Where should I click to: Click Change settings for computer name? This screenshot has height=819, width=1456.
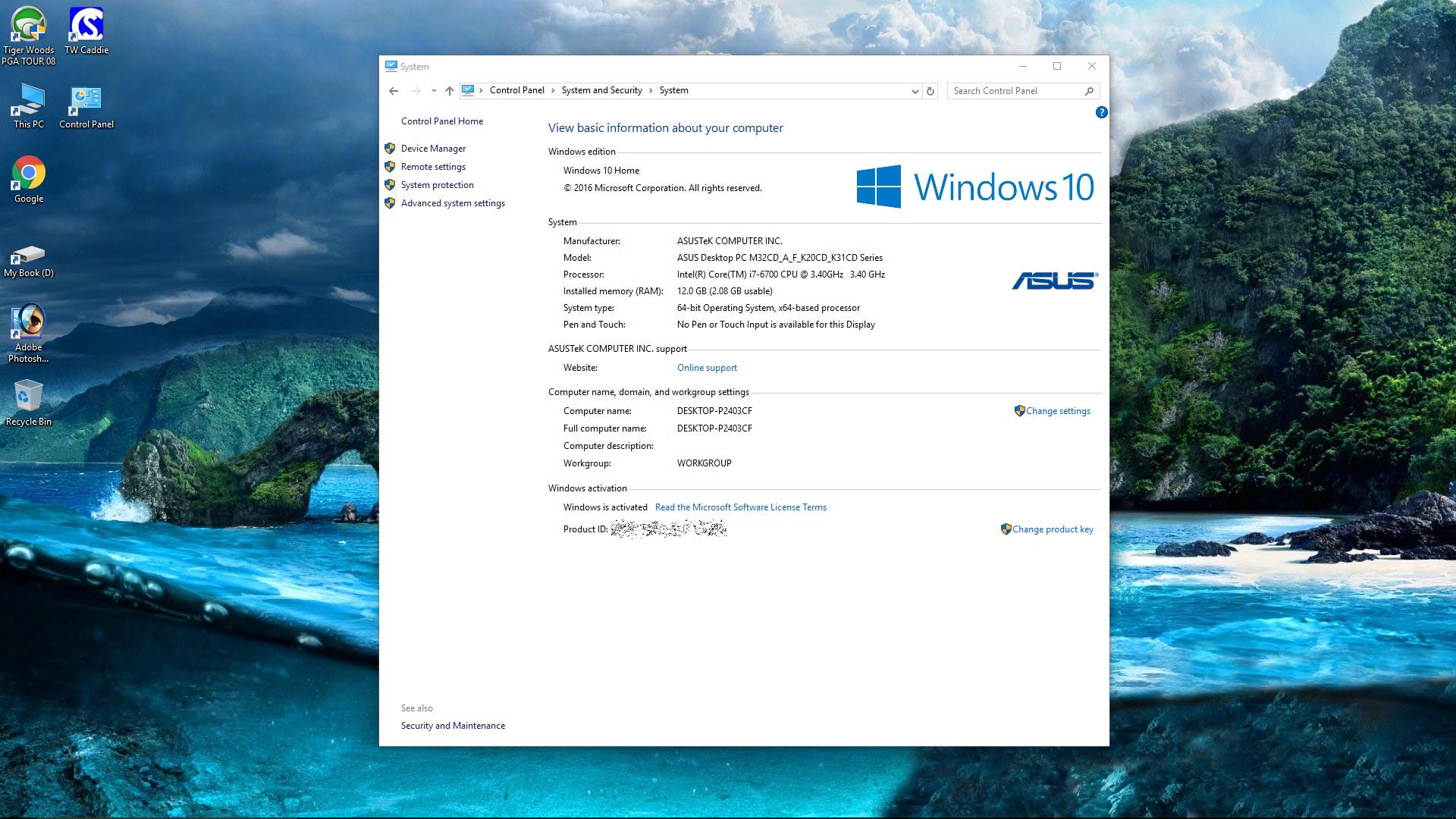point(1058,411)
